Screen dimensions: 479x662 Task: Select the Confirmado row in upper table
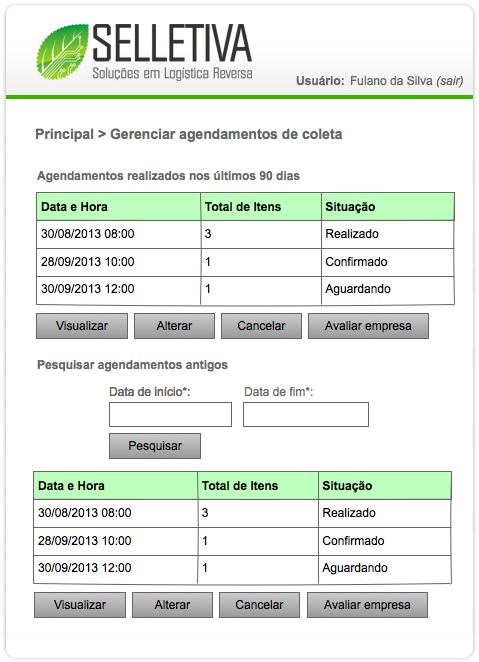pos(245,262)
